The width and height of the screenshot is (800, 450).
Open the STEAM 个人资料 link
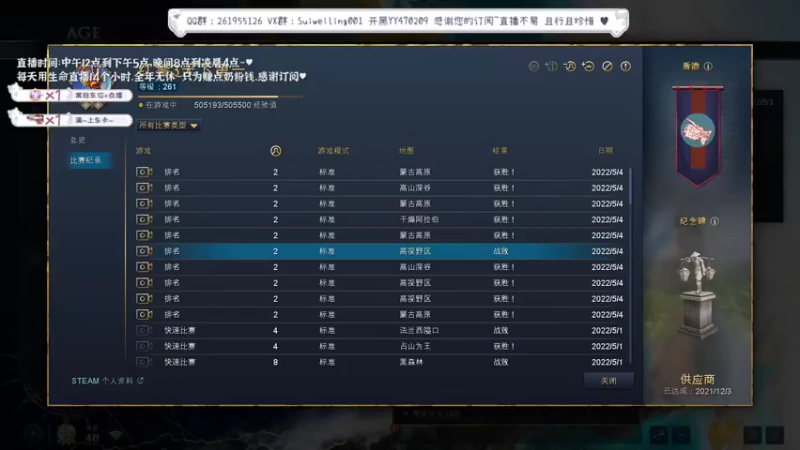click(102, 381)
